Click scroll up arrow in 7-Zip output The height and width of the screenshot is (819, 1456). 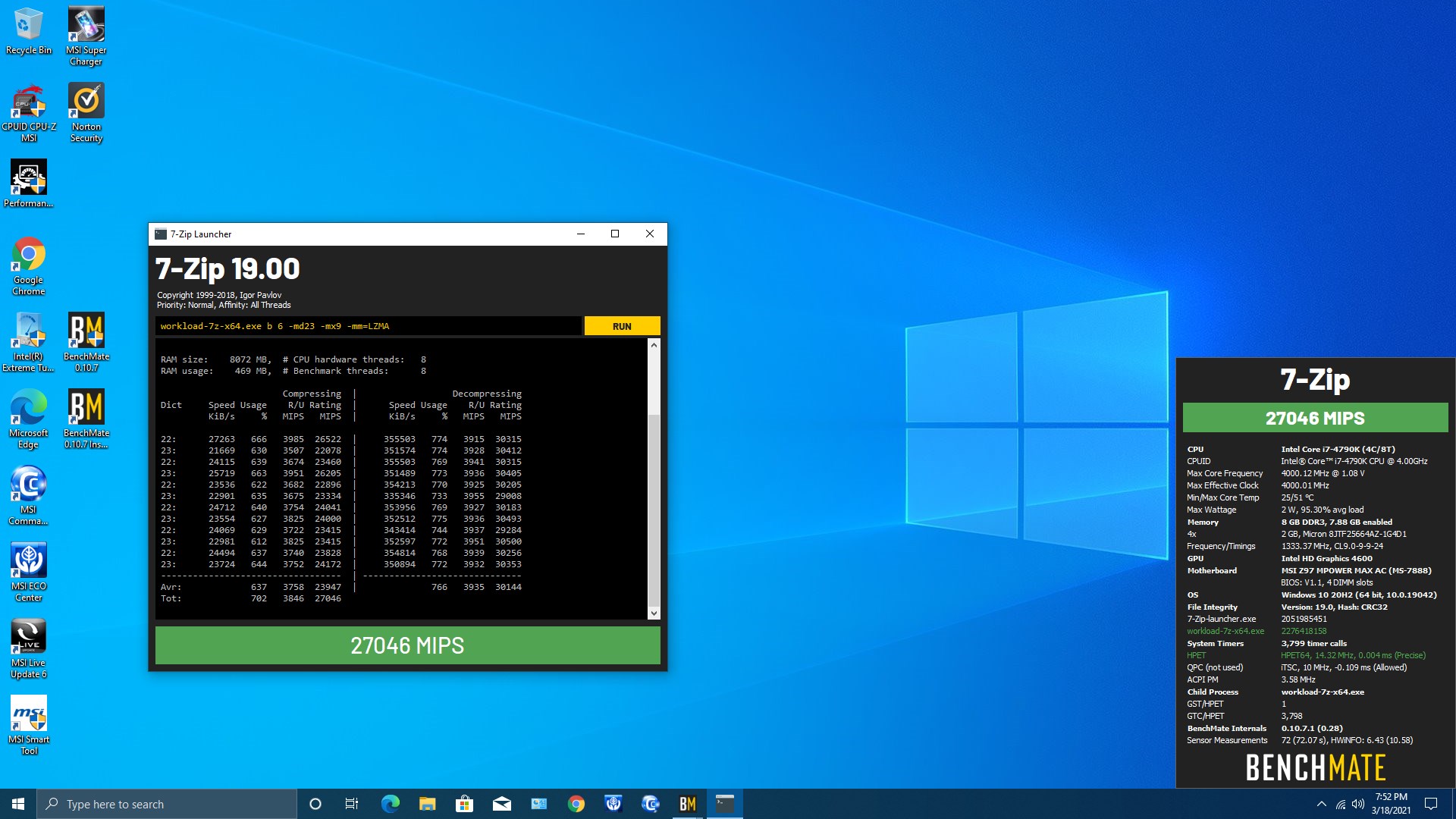(654, 345)
